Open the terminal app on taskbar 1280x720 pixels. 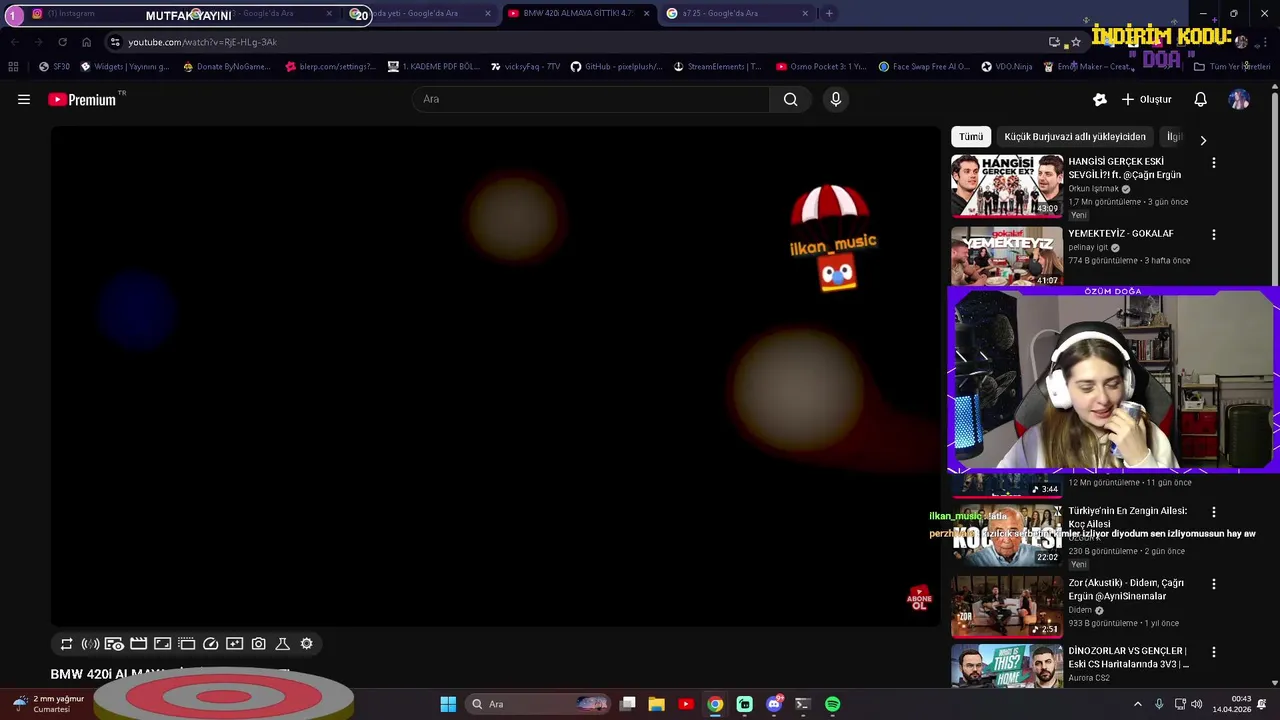tap(802, 704)
